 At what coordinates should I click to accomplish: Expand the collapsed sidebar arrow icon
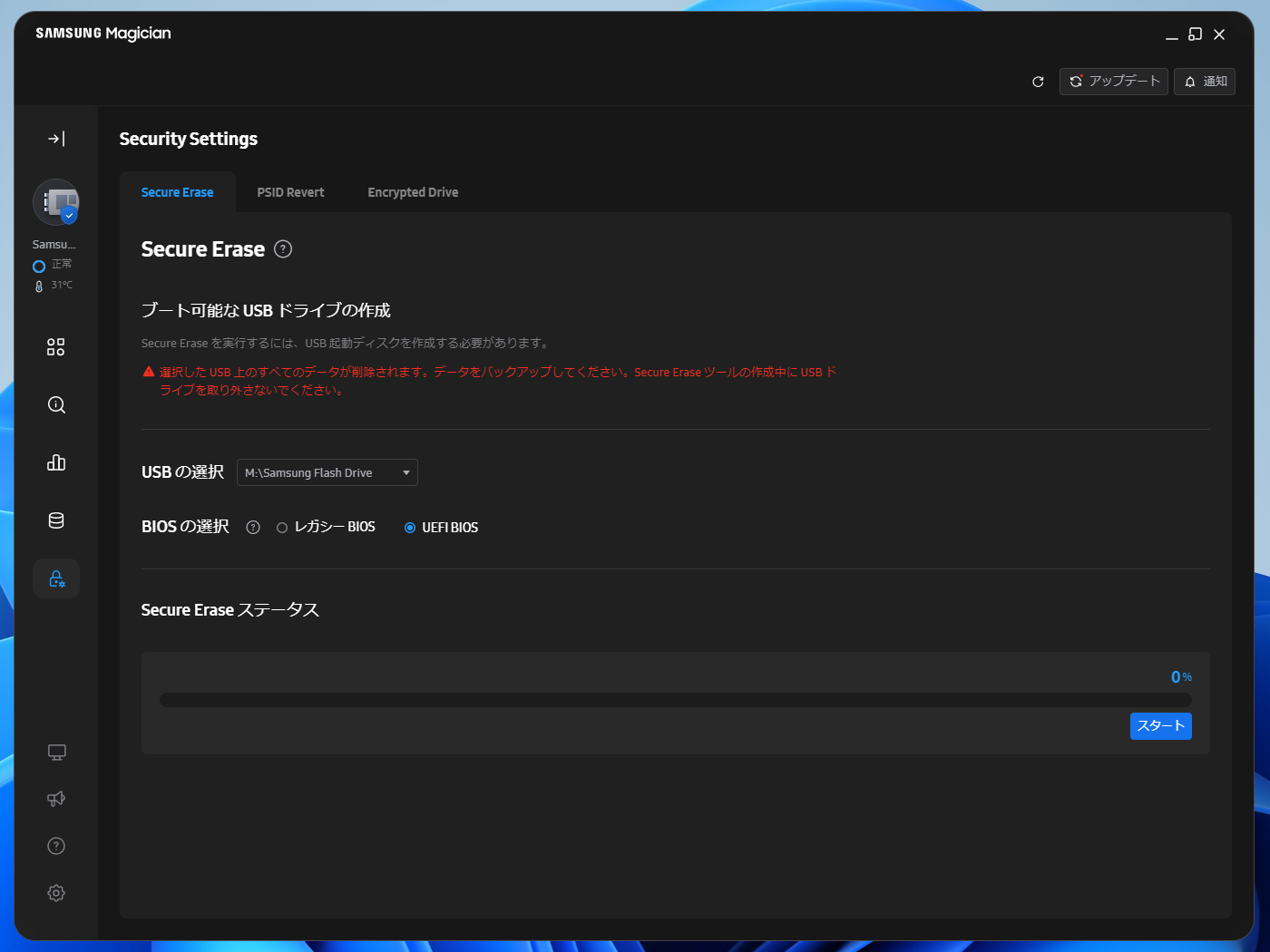[56, 139]
